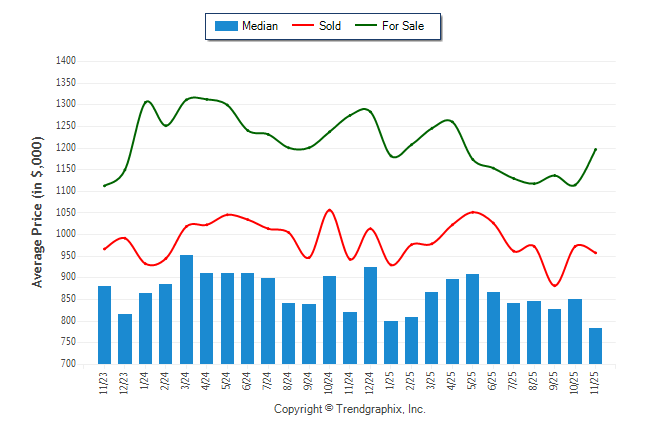The height and width of the screenshot is (434, 646).
Task: Click the For Sale line peak at 1/24
Action: coord(146,101)
